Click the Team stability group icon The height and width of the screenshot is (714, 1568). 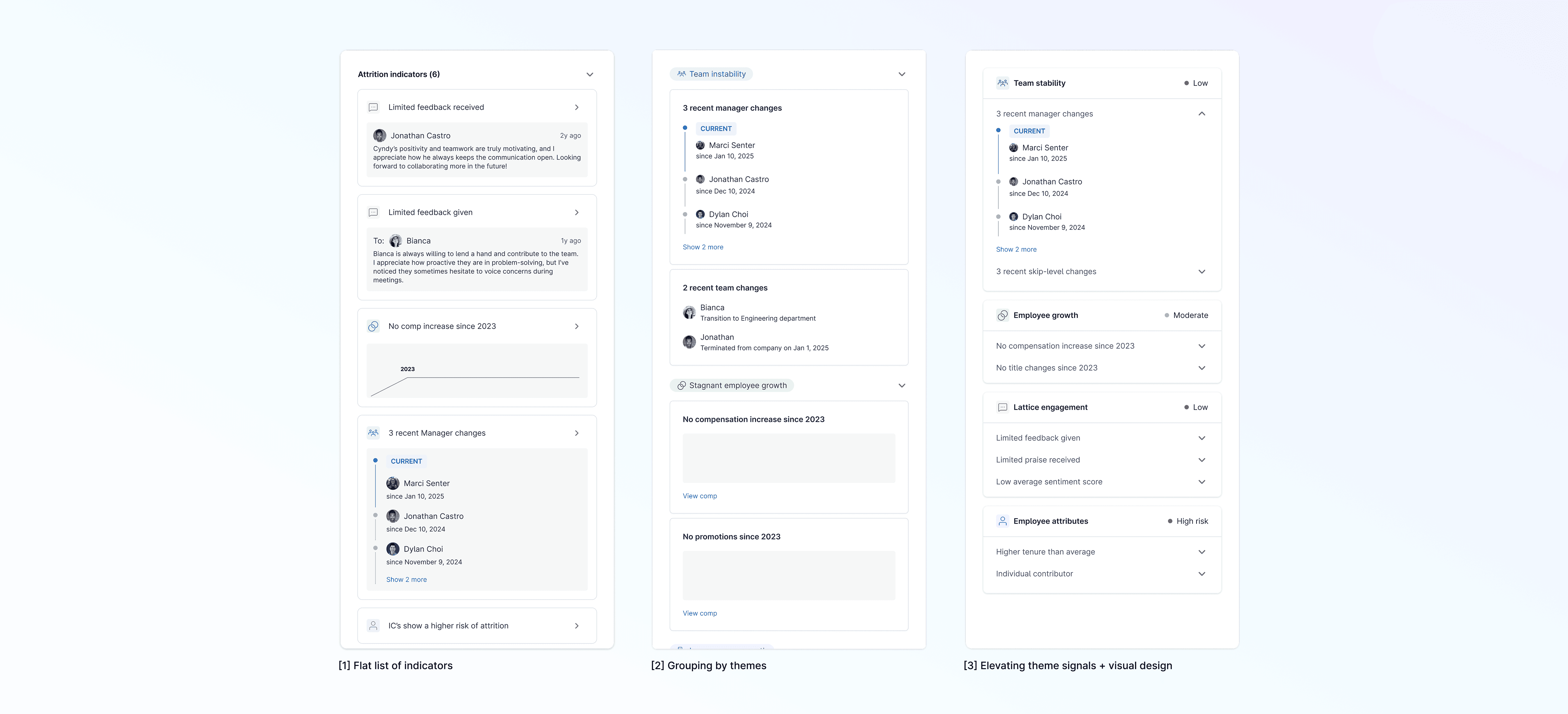coord(1002,83)
